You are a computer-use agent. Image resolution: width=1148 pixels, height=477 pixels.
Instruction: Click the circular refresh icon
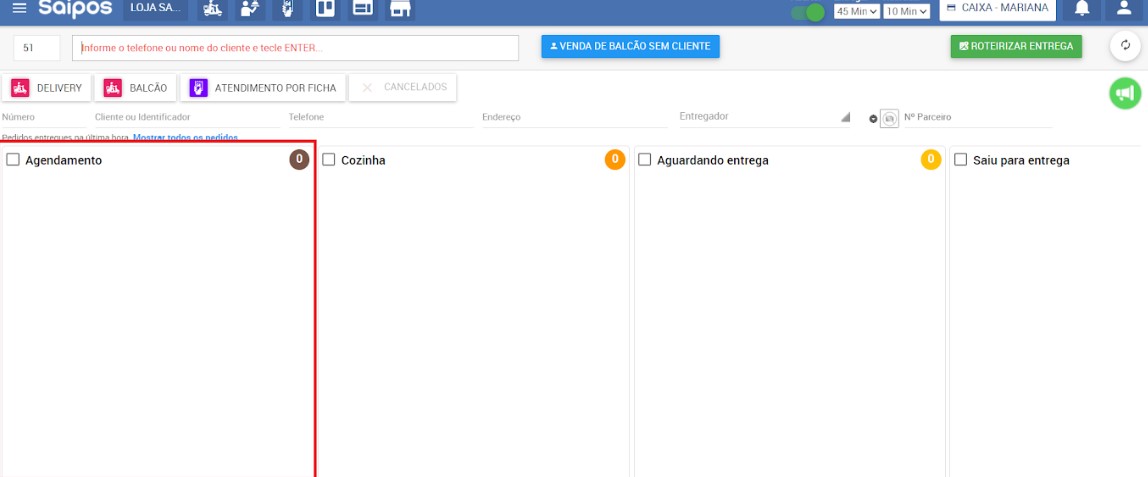coord(1125,46)
